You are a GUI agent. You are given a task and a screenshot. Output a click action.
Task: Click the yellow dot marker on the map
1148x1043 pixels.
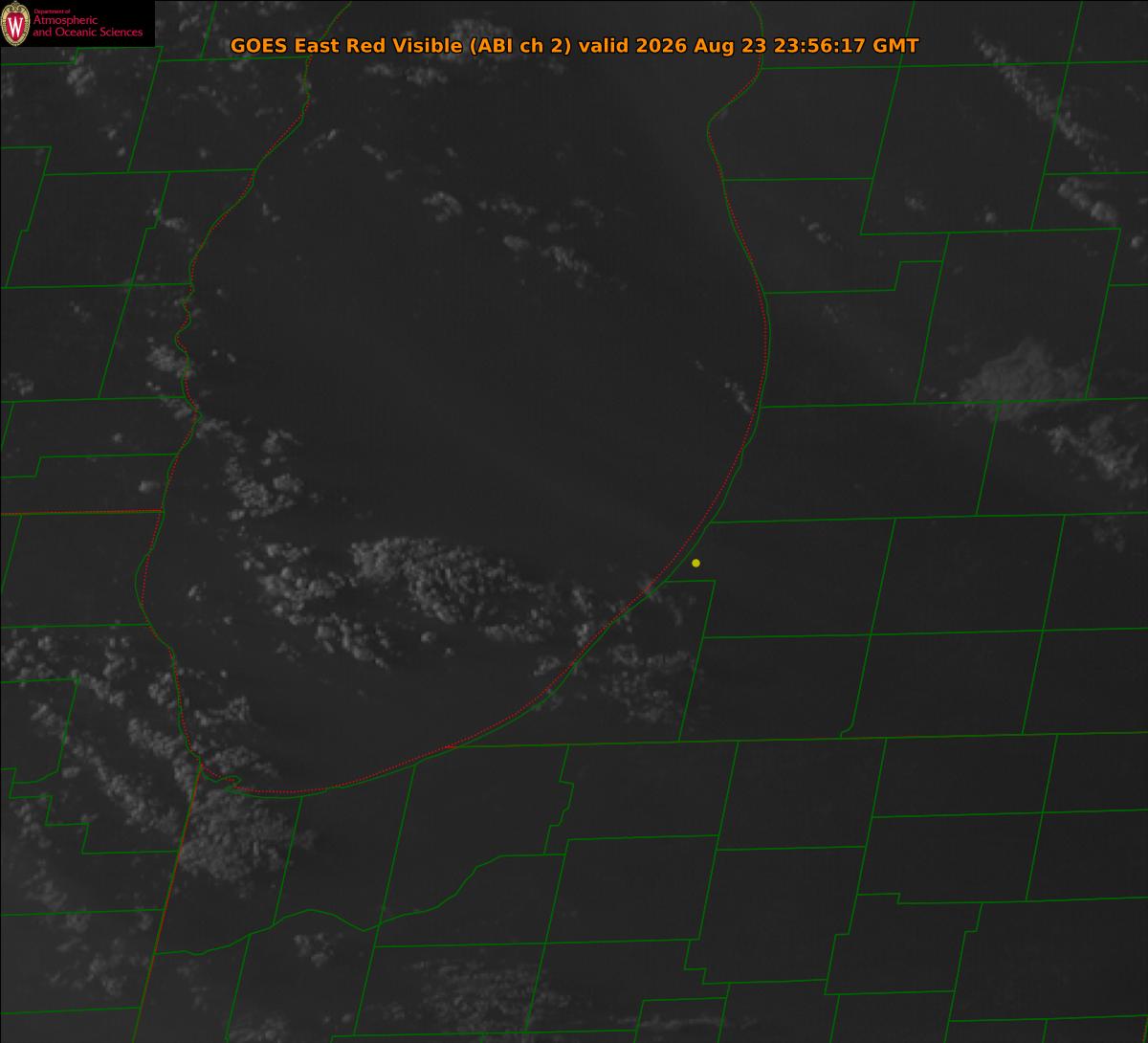(x=695, y=563)
